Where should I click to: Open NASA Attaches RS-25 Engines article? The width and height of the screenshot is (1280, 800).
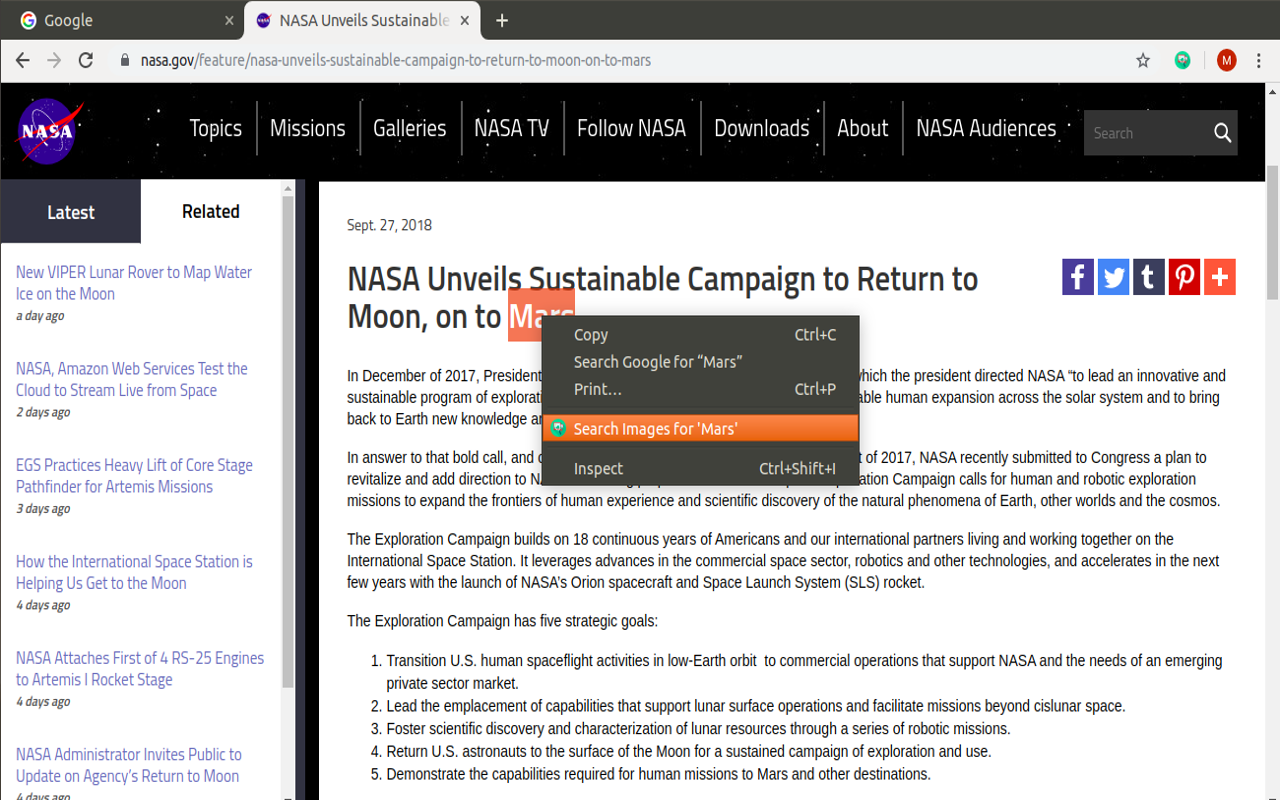click(x=140, y=669)
